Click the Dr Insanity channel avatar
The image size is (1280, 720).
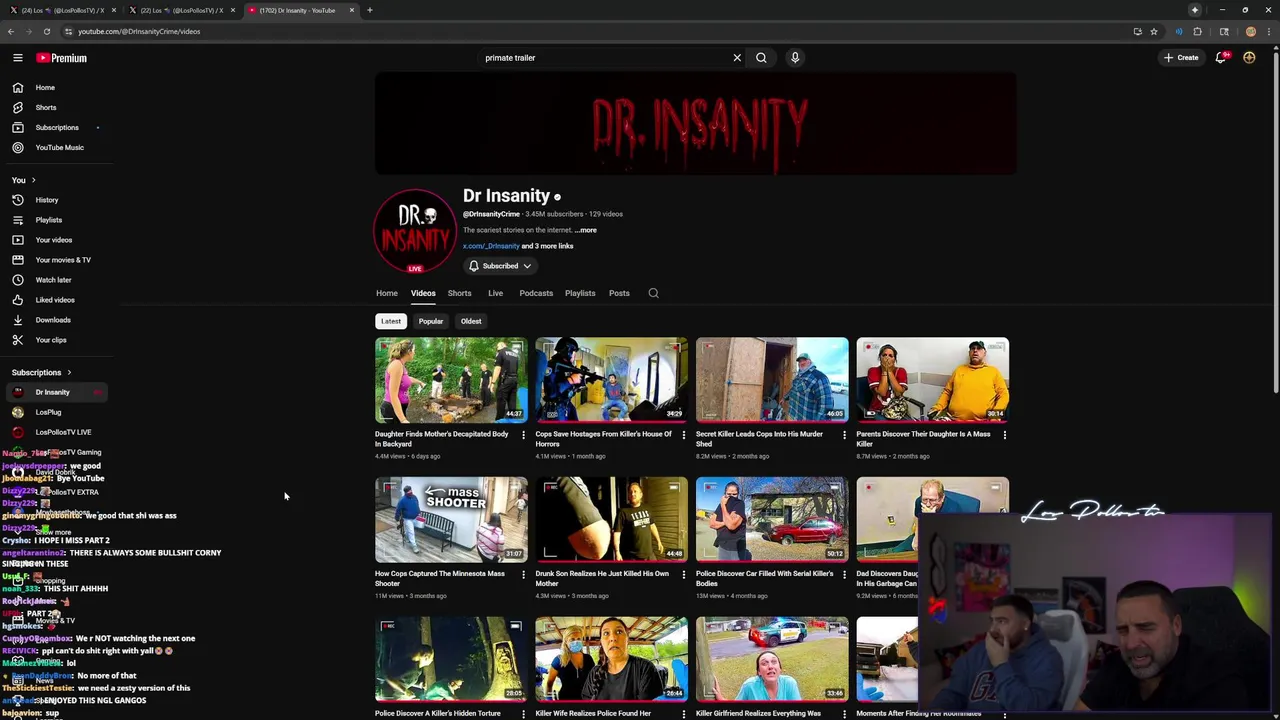point(415,231)
